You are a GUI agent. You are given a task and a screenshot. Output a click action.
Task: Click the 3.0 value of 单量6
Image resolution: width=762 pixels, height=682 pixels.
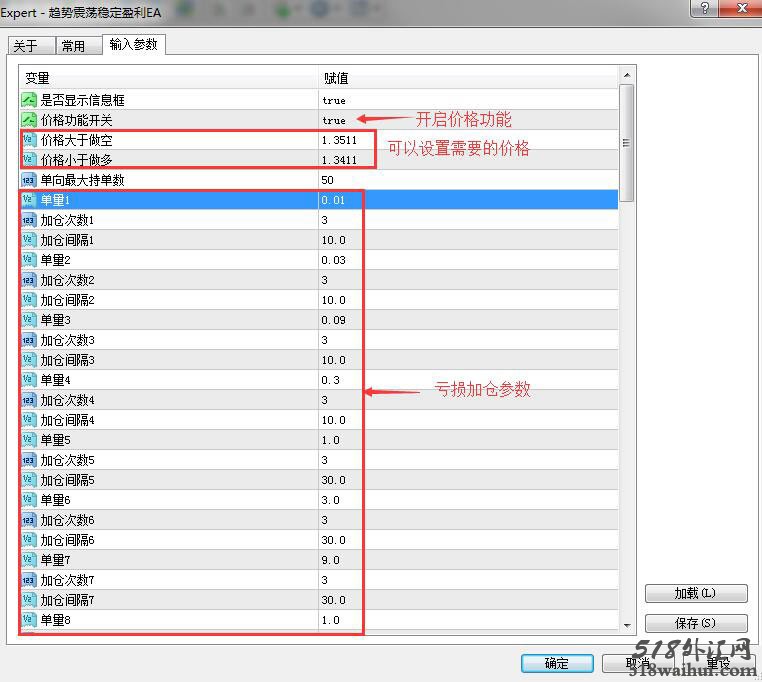(330, 500)
